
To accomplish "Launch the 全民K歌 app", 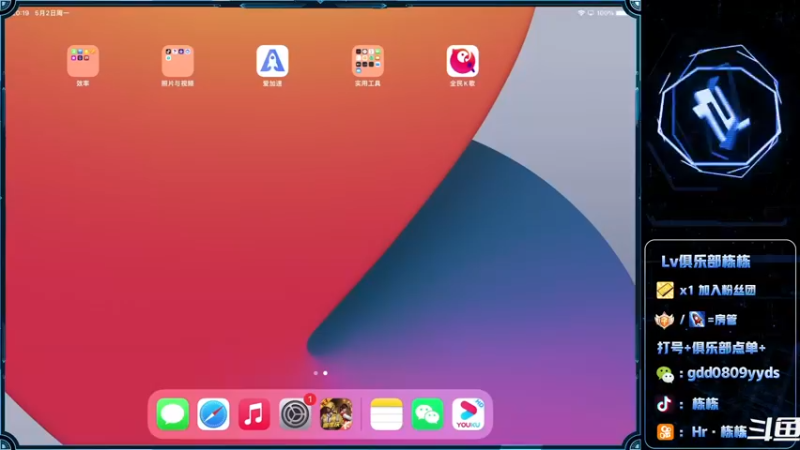I will pos(462,61).
